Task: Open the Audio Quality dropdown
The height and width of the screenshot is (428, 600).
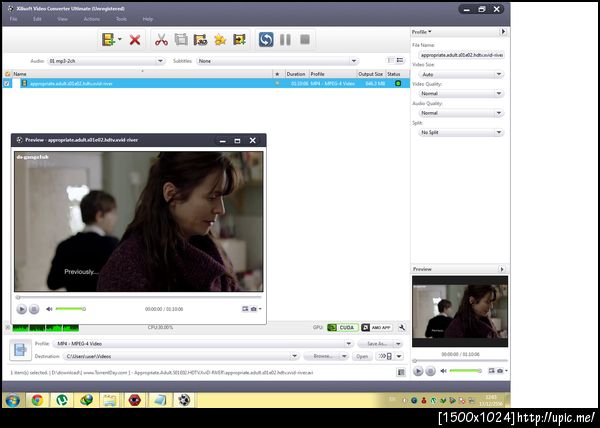Action: point(461,113)
